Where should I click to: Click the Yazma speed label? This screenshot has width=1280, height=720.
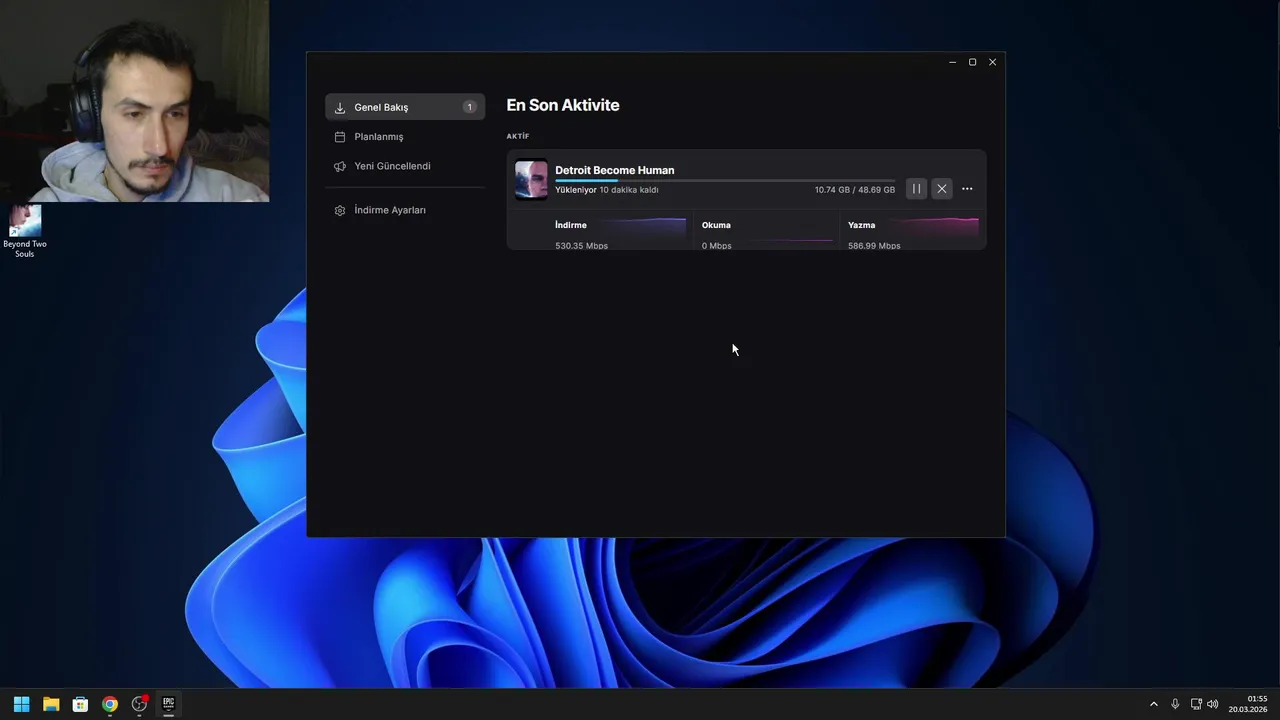tap(861, 225)
